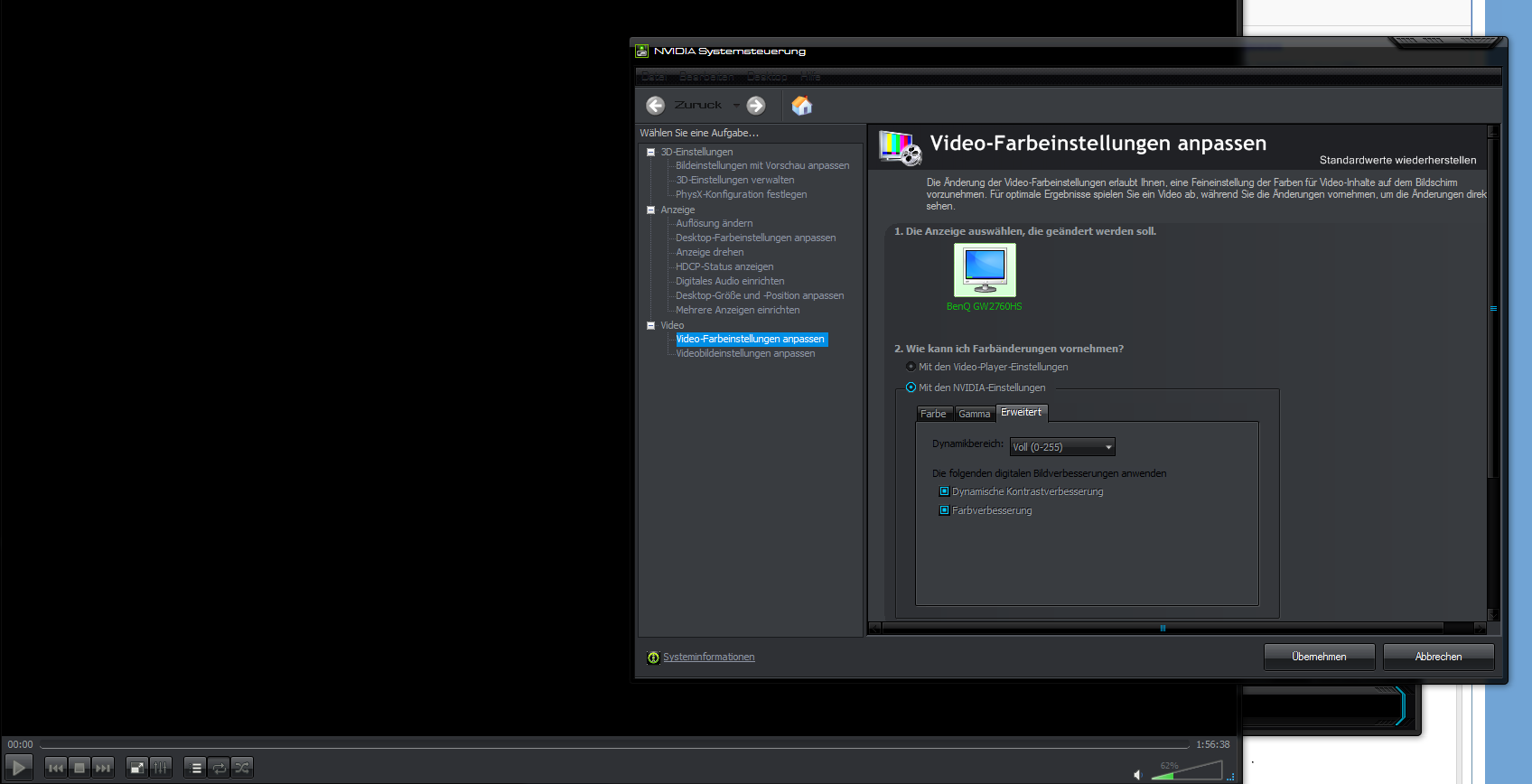Viewport: 1532px width, 784px height.
Task: Click the Stop button in player
Action: [x=79, y=768]
